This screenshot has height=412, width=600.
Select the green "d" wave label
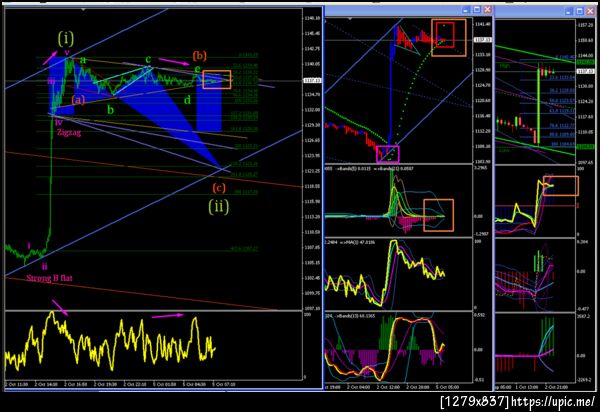pyautogui.click(x=187, y=100)
